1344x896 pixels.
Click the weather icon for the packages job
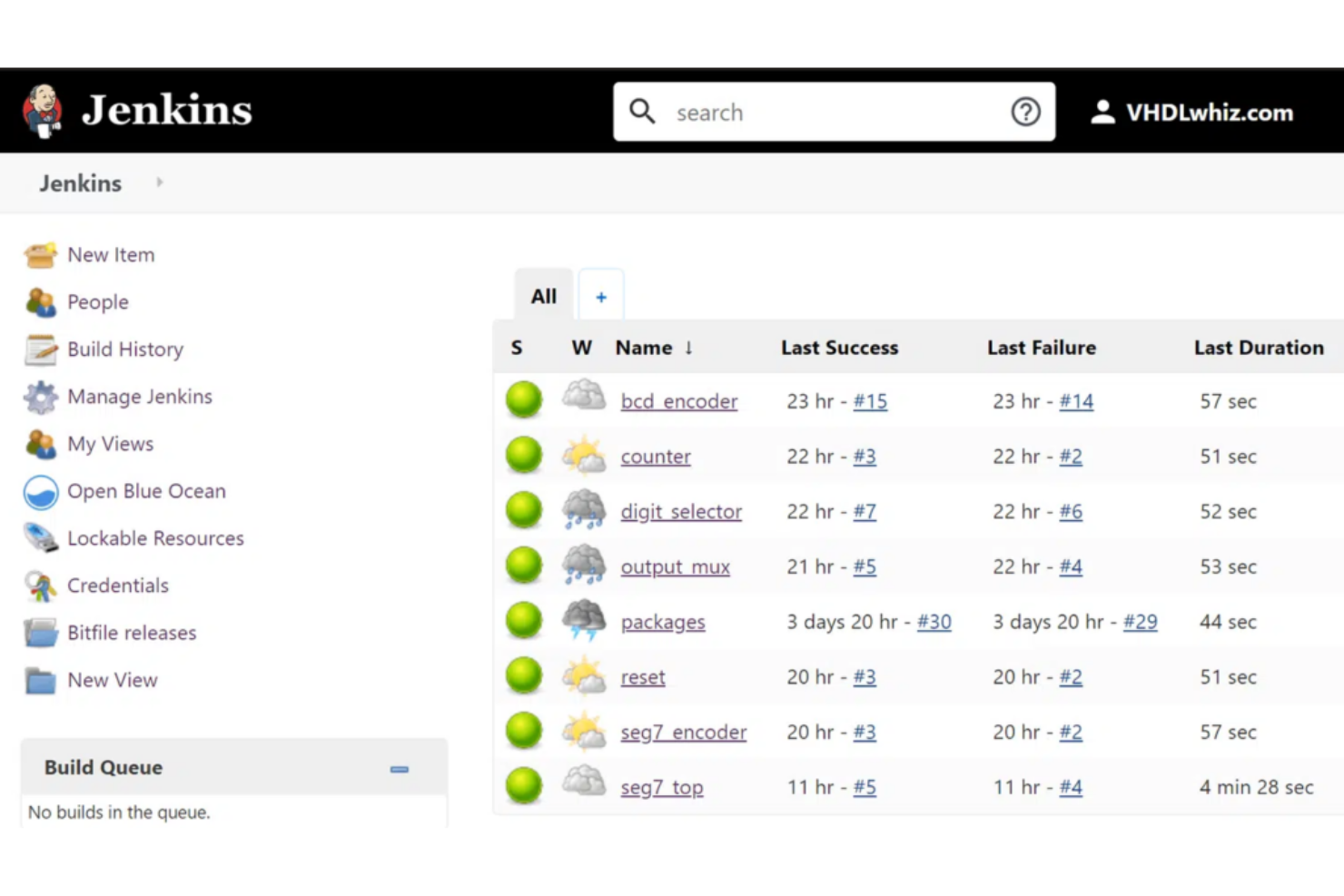pyautogui.click(x=583, y=621)
